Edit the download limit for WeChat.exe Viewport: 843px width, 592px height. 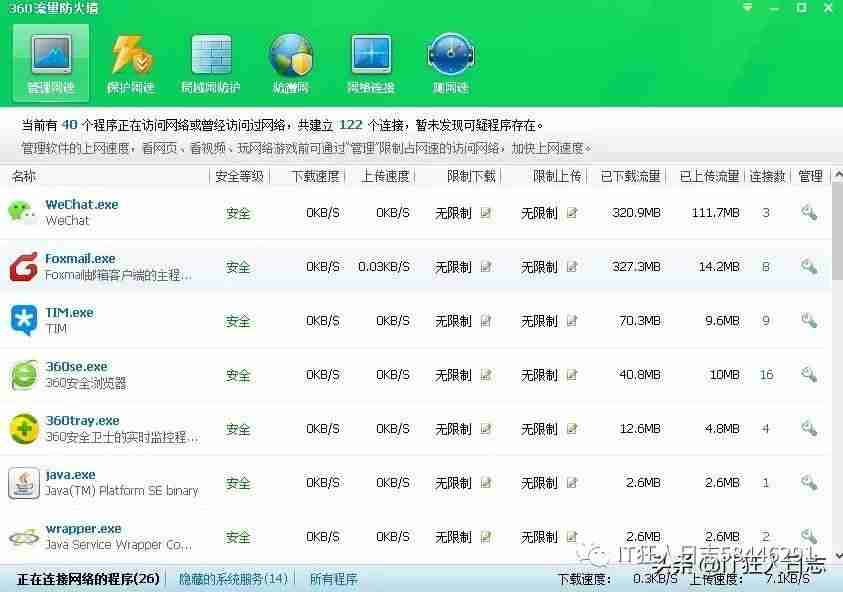coord(486,213)
